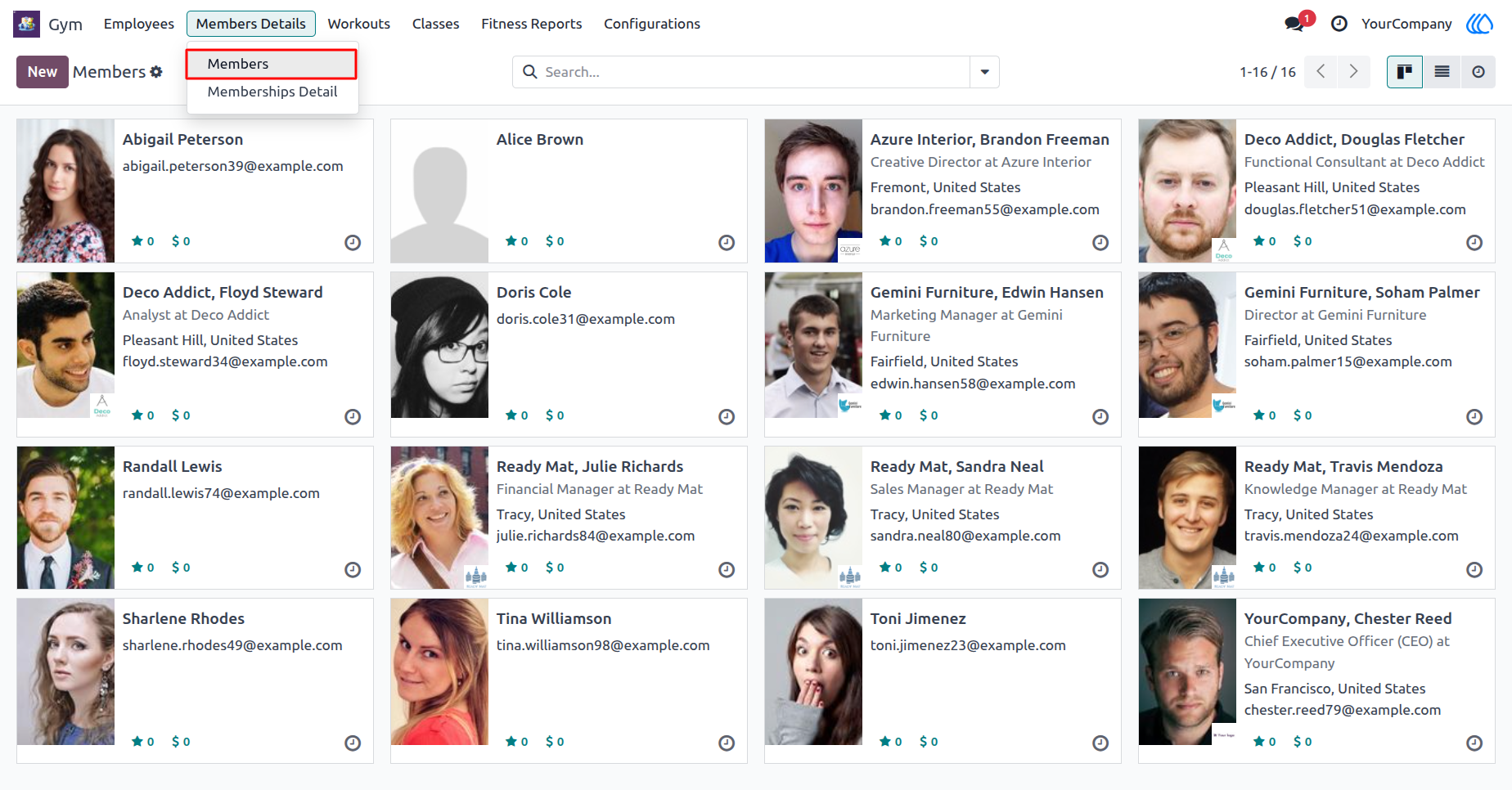Click the 1-16 / 16 pager counter
This screenshot has width=1512, height=790.
(x=1268, y=72)
